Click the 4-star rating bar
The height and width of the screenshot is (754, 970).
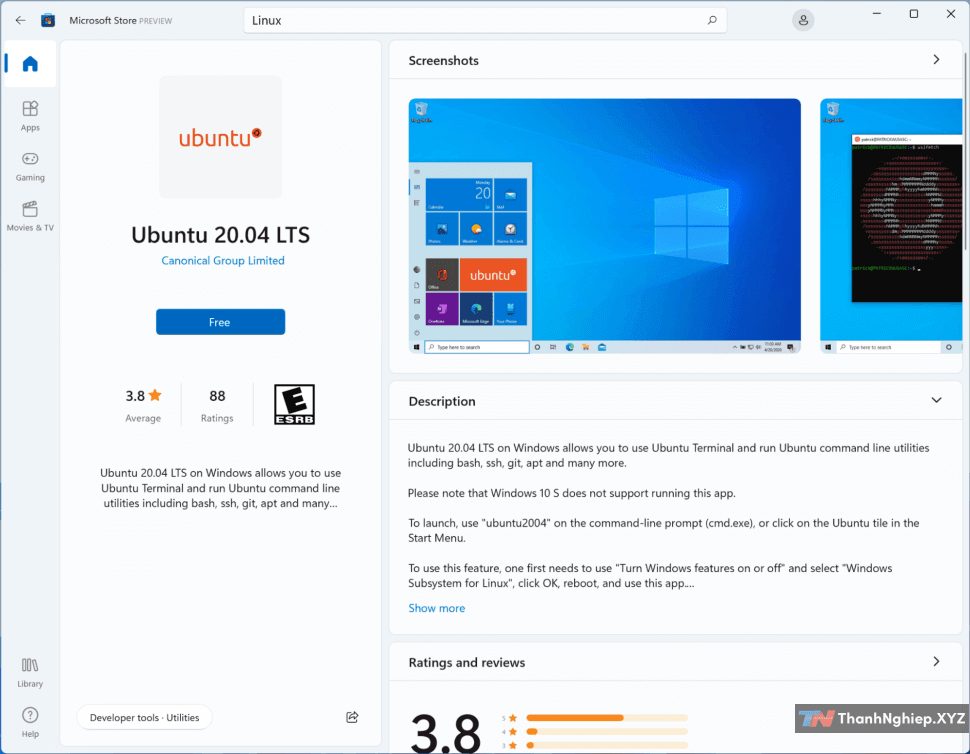(x=606, y=732)
